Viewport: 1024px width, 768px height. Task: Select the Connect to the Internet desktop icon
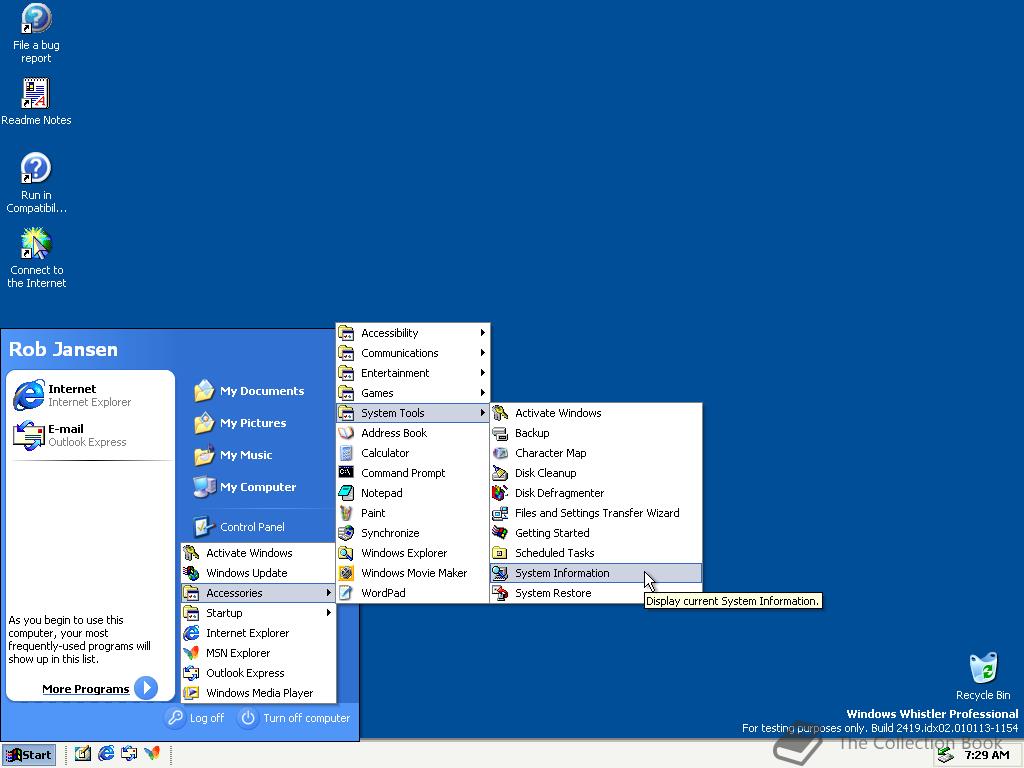(x=36, y=258)
